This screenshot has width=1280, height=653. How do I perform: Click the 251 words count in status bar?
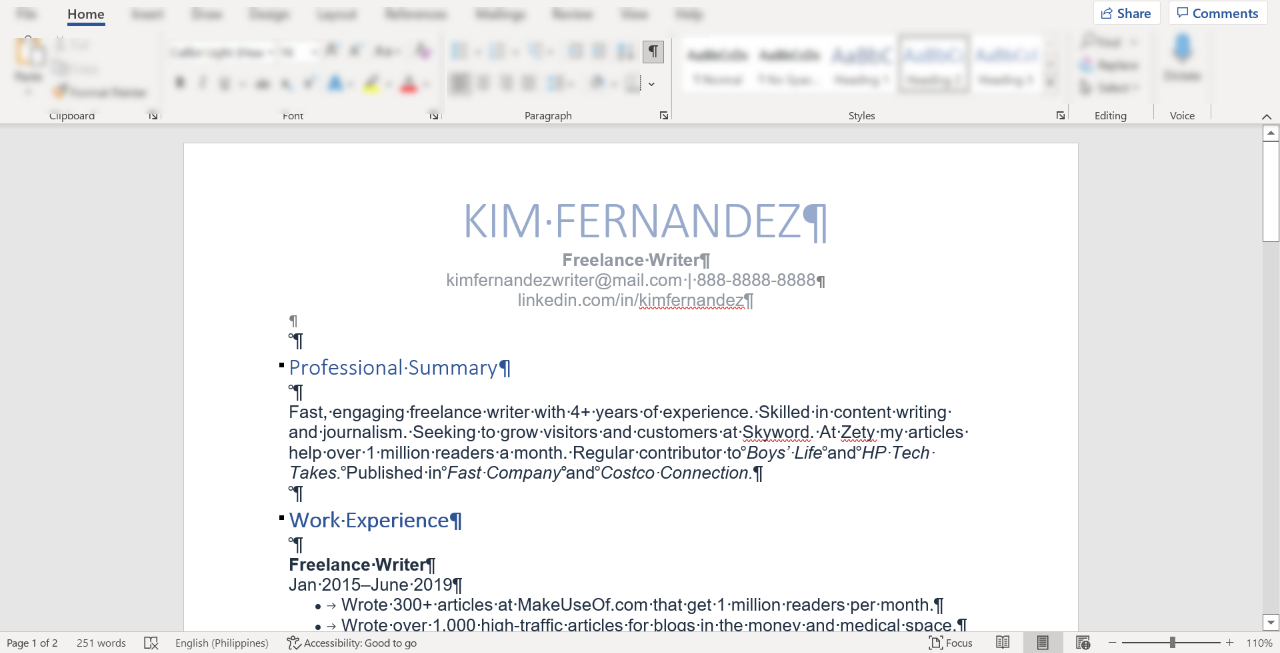click(100, 643)
